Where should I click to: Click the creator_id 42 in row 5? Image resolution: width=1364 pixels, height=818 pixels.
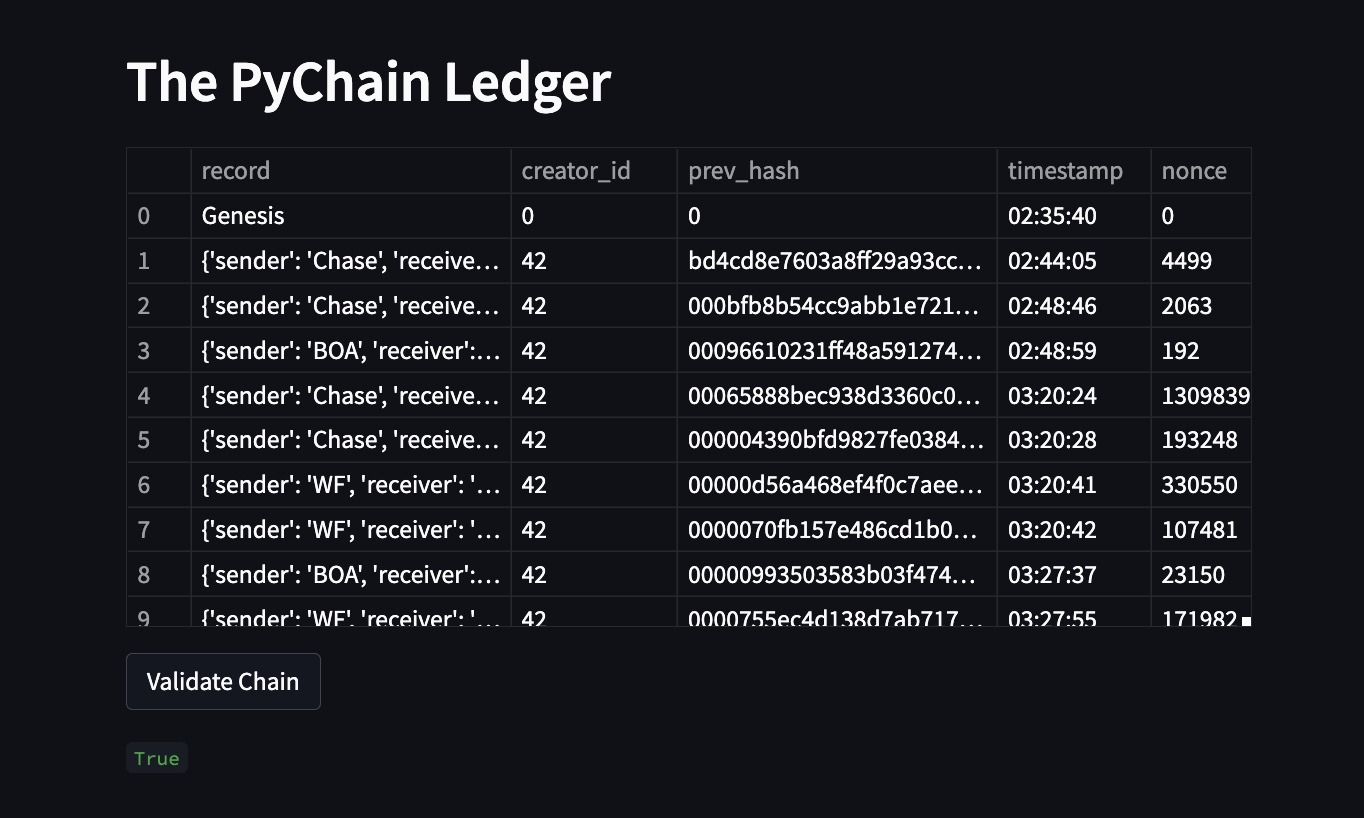[x=534, y=439]
